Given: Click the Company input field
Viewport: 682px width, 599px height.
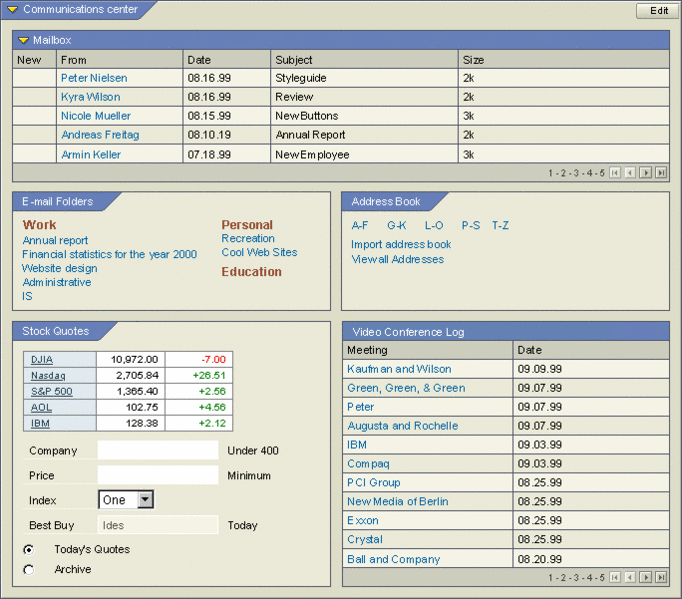Looking at the screenshot, I should tap(157, 451).
